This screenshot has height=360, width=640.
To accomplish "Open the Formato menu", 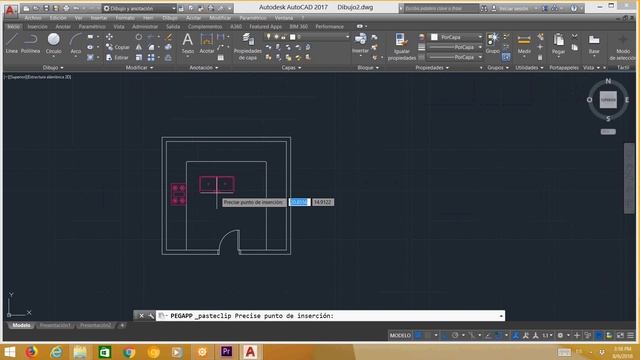I will pos(125,18).
